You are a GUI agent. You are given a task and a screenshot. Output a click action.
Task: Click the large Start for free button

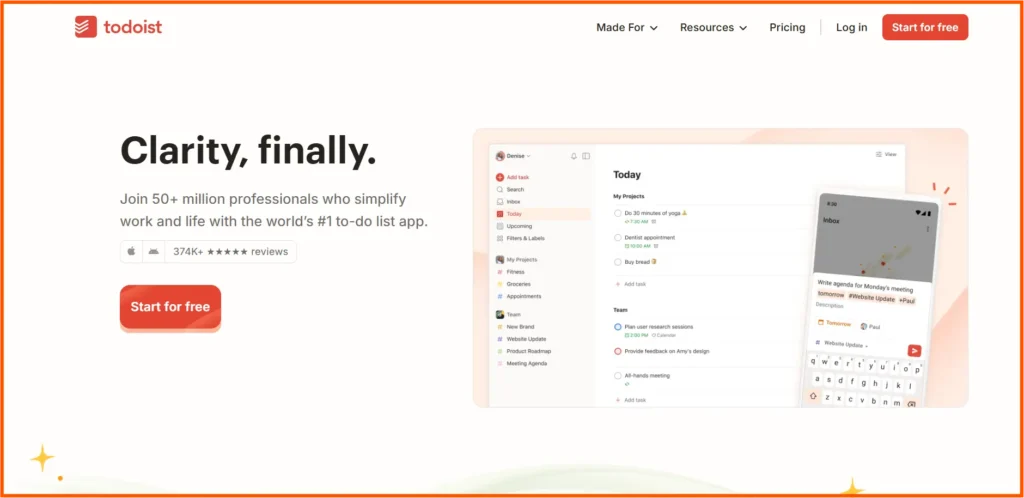[170, 307]
